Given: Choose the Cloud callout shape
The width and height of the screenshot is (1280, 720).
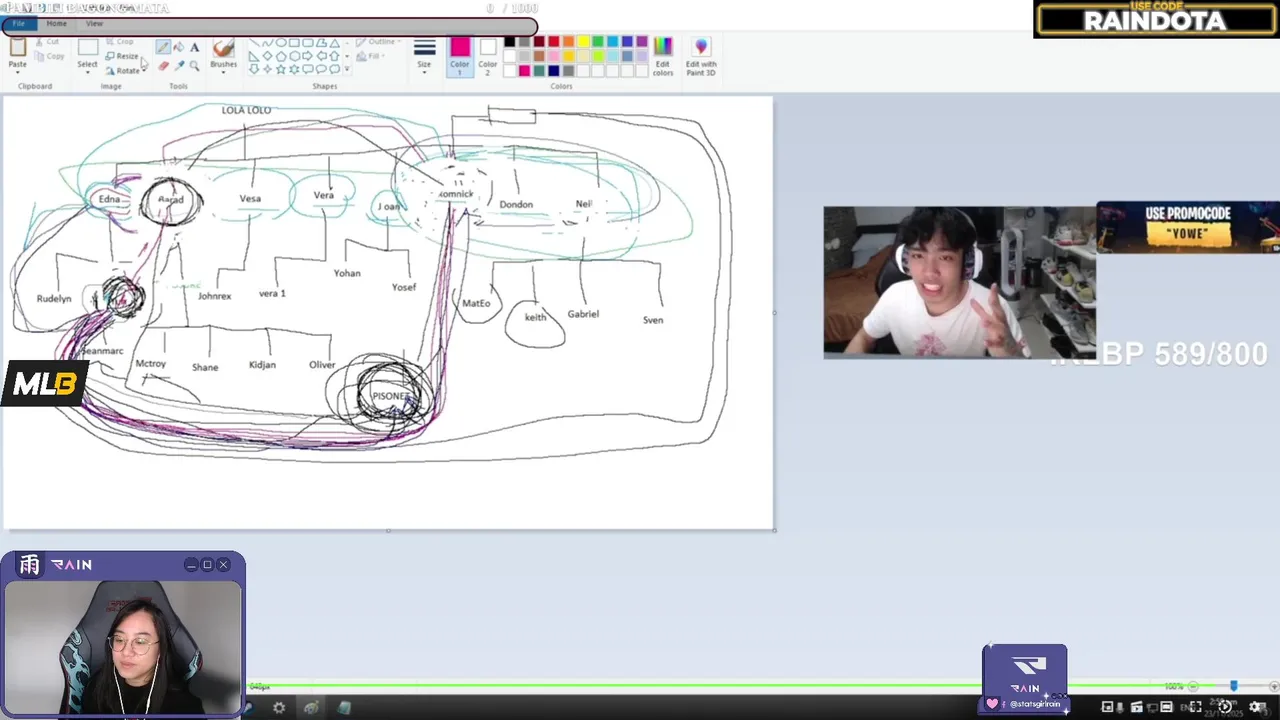Looking at the screenshot, I should 334,69.
